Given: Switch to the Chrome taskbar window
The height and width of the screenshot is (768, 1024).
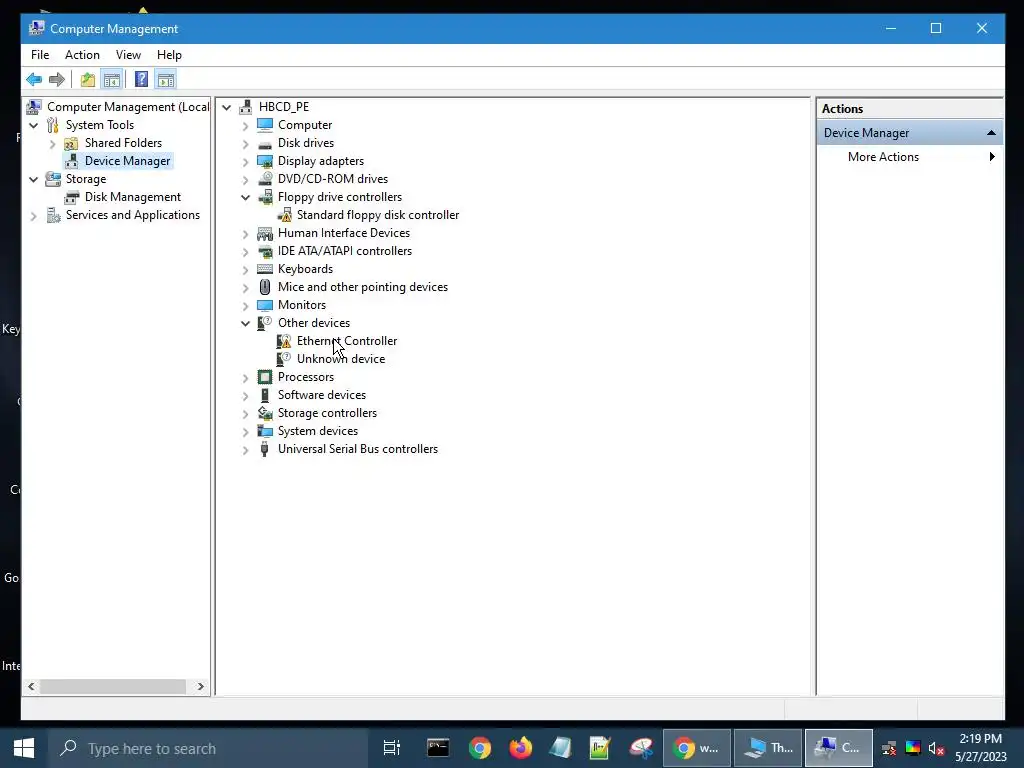Looking at the screenshot, I should point(696,748).
